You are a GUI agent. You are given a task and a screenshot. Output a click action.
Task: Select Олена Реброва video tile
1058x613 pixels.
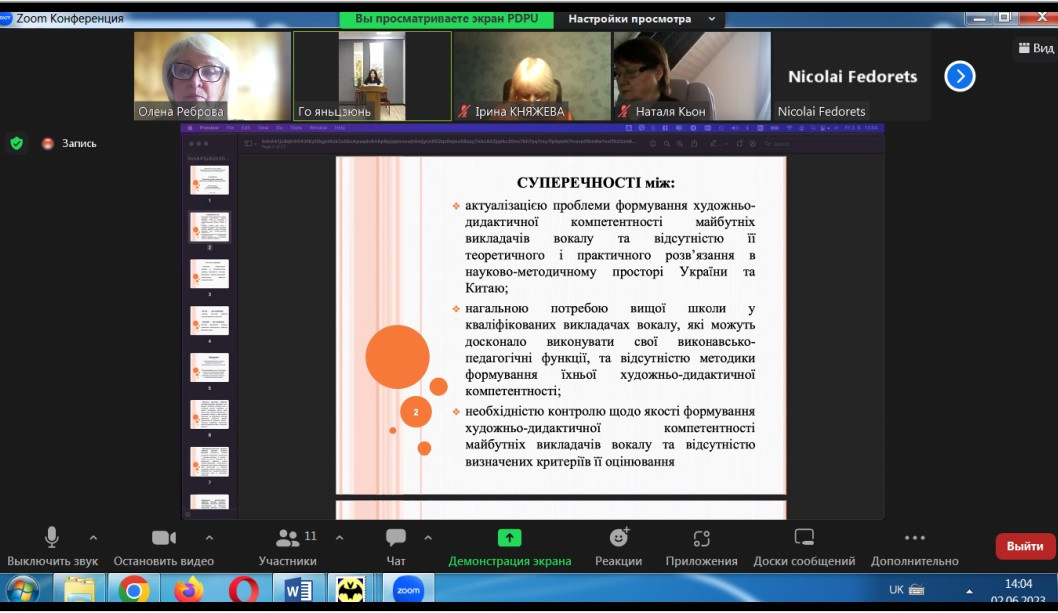pyautogui.click(x=213, y=75)
